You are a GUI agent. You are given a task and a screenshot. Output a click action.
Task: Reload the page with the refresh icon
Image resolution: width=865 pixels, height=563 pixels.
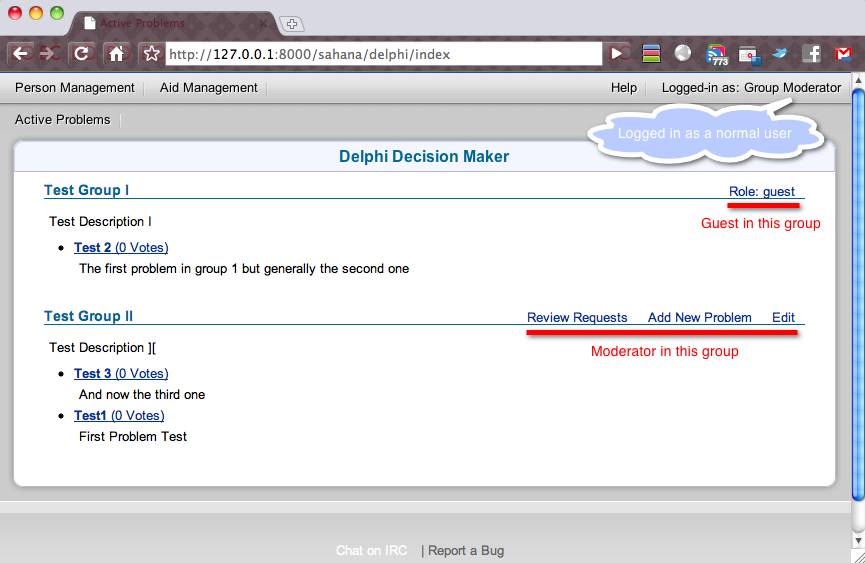[83, 54]
